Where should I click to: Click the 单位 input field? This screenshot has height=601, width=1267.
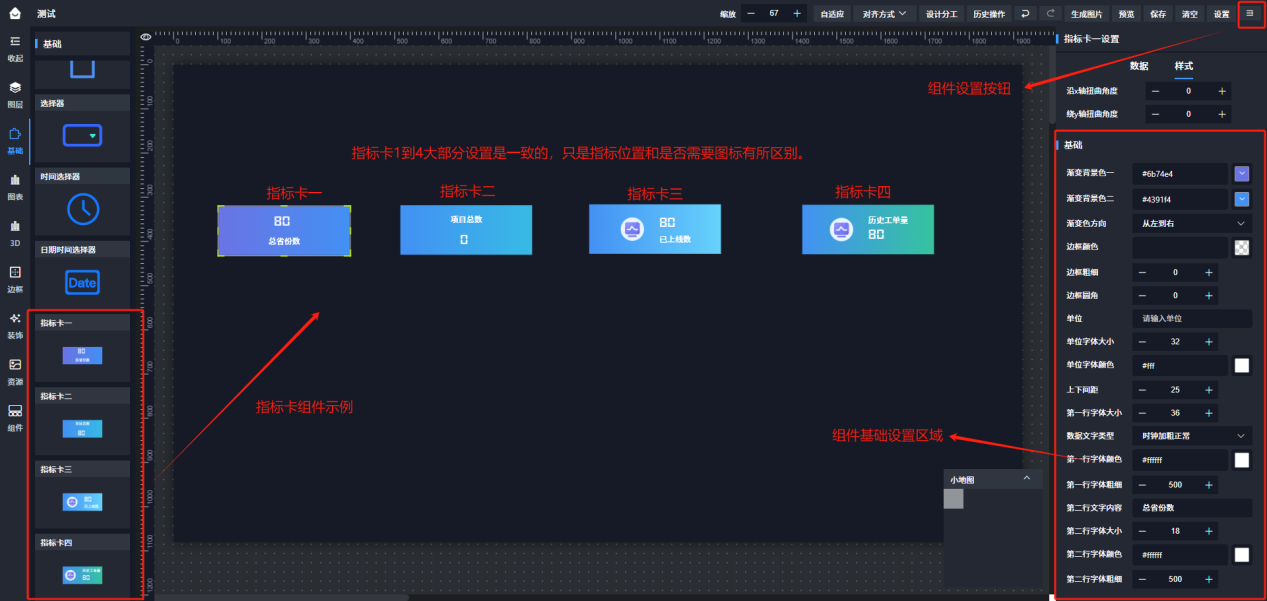tap(1192, 318)
